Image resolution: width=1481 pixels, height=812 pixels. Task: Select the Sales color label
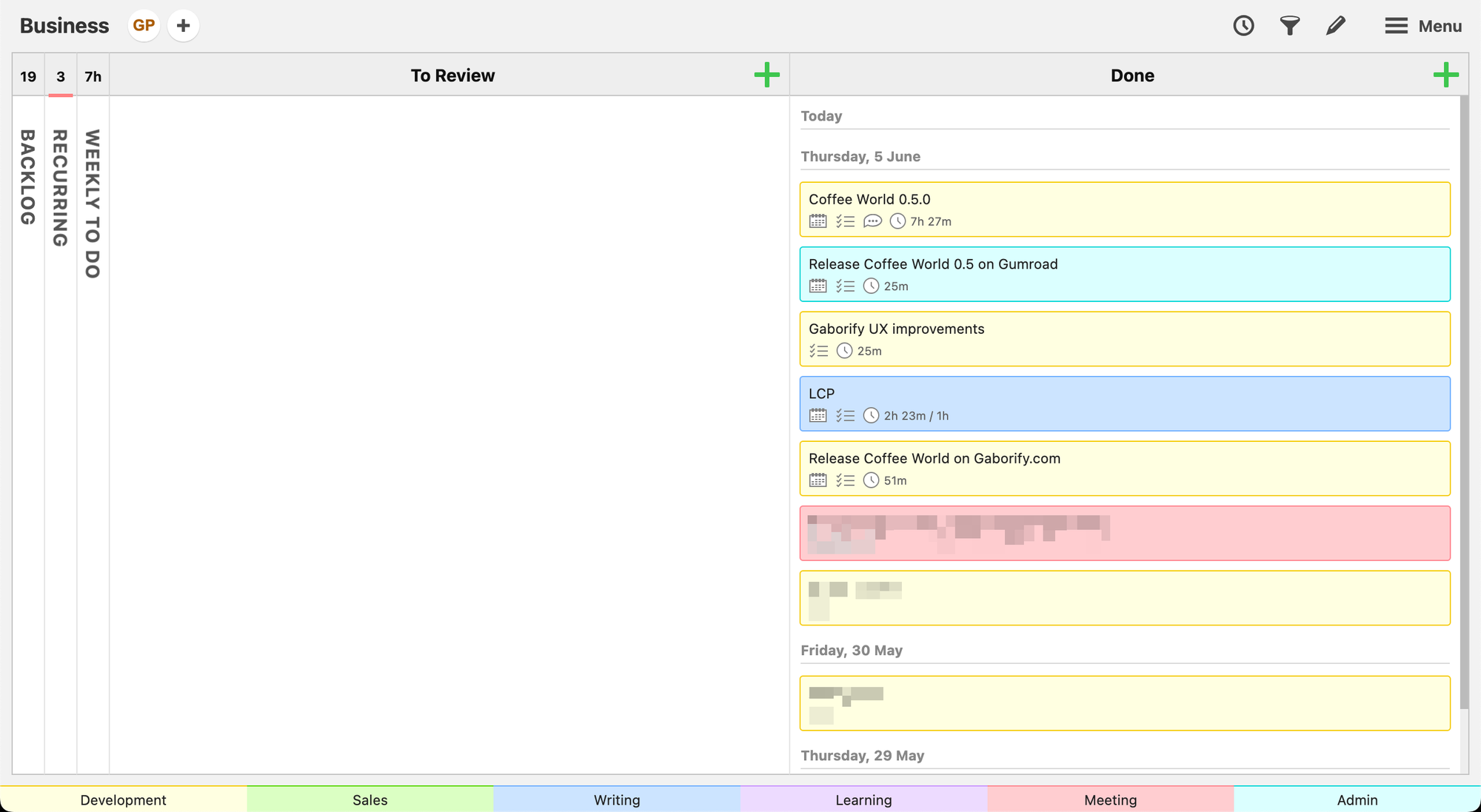tap(370, 799)
